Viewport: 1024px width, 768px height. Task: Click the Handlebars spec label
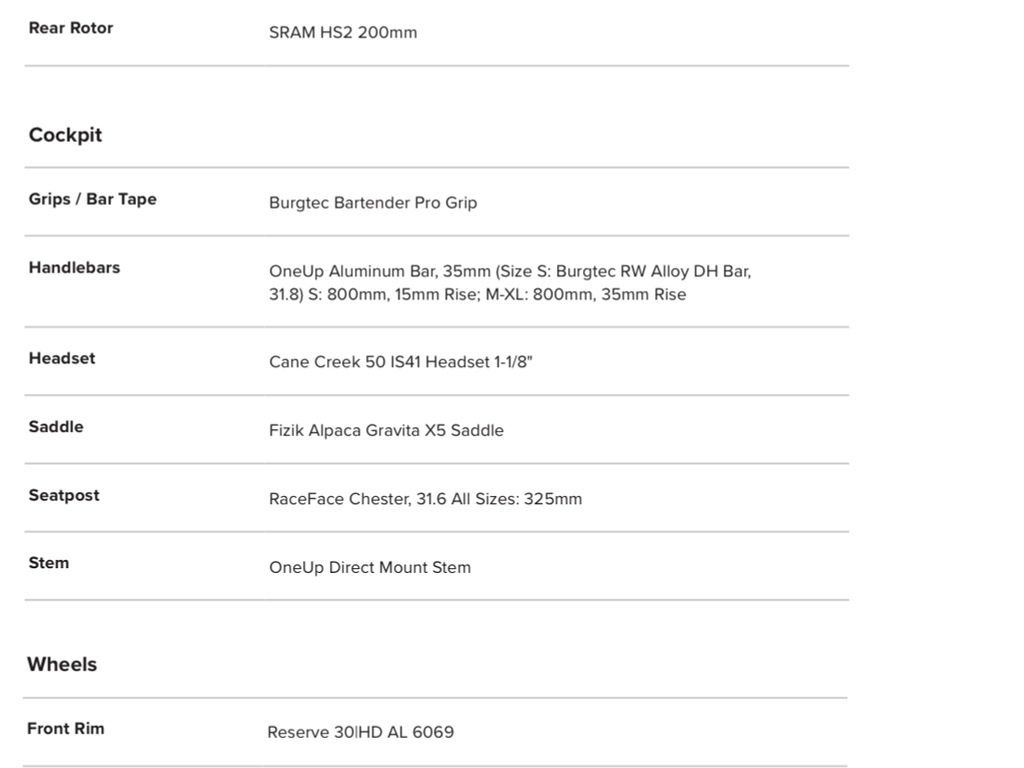pyautogui.click(x=74, y=268)
